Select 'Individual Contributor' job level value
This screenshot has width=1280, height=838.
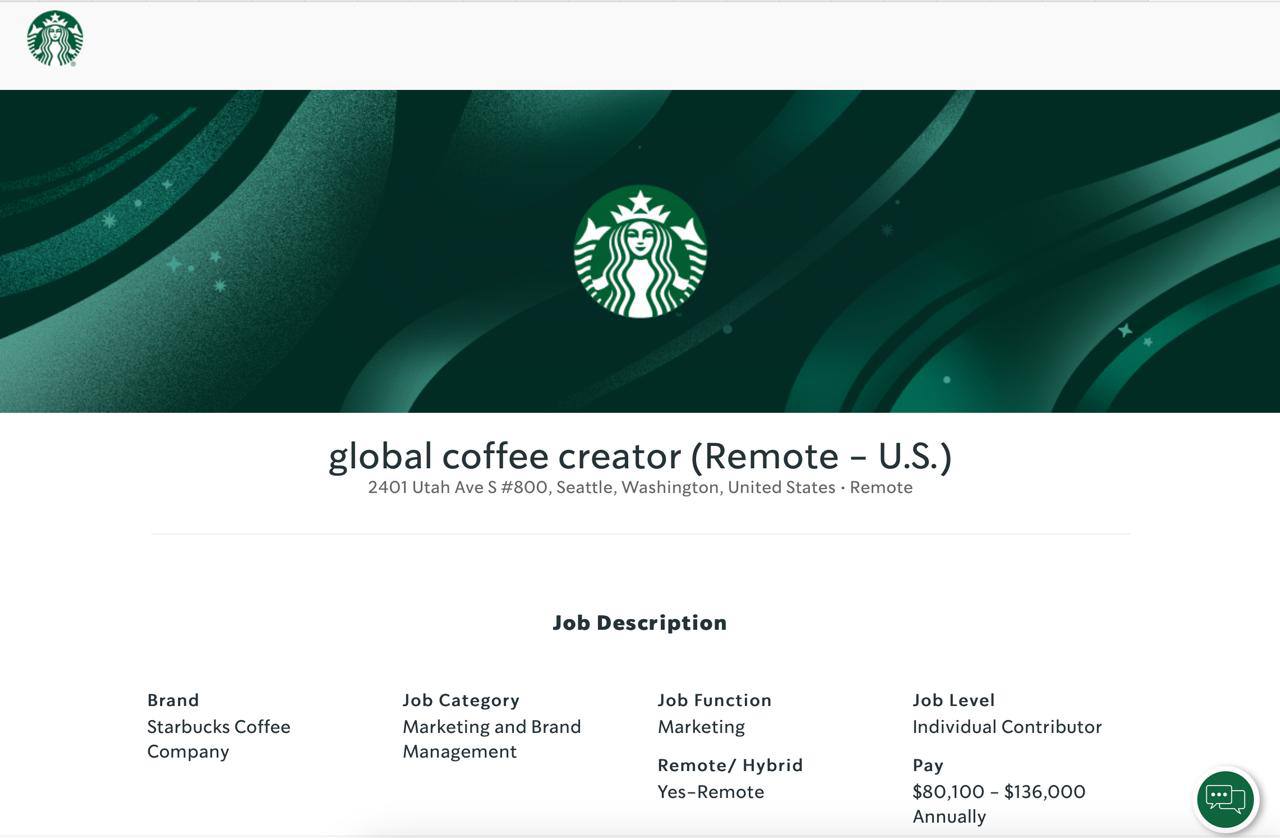coord(1007,727)
